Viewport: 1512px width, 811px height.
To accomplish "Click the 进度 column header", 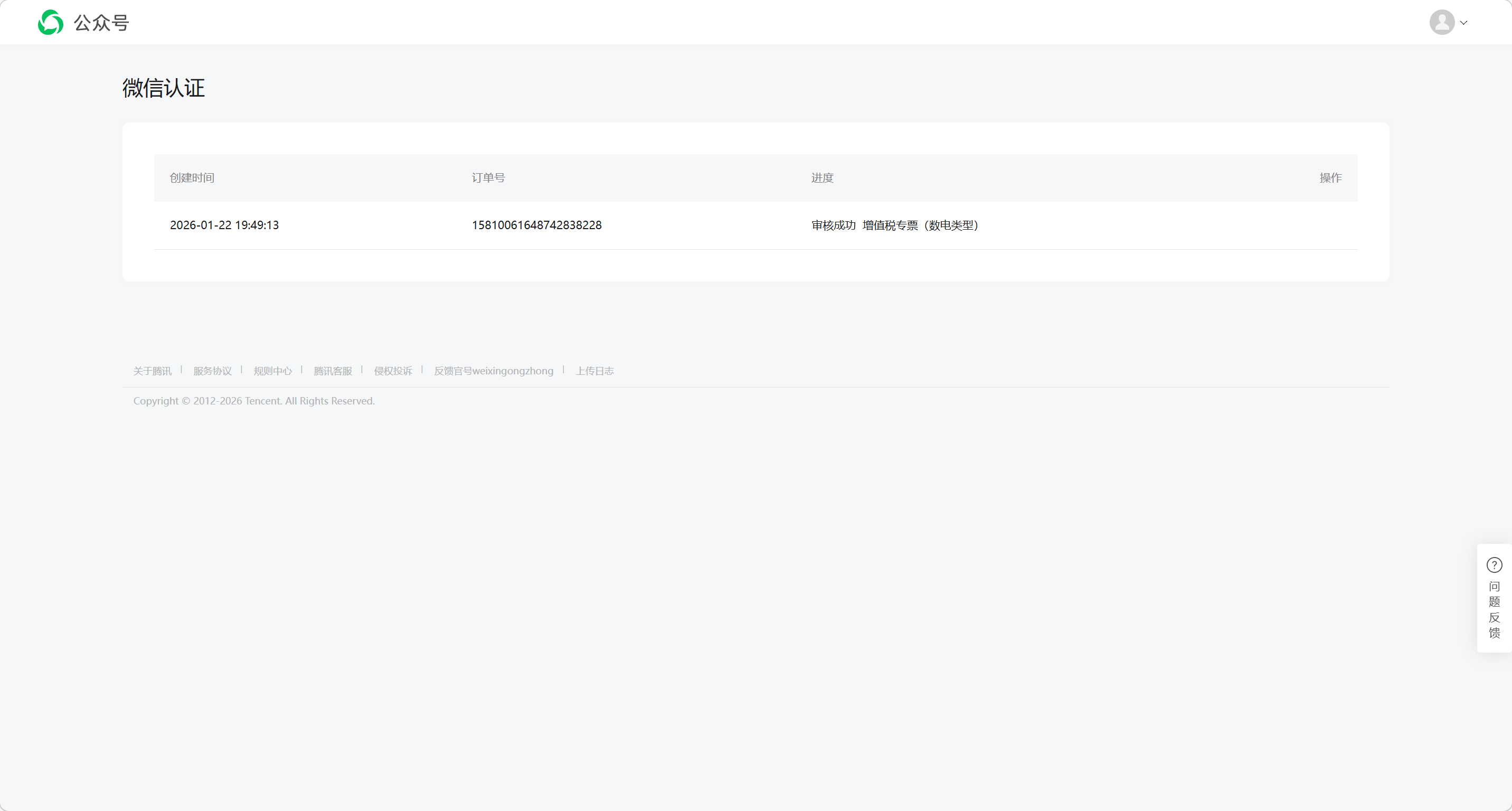I will (x=822, y=178).
